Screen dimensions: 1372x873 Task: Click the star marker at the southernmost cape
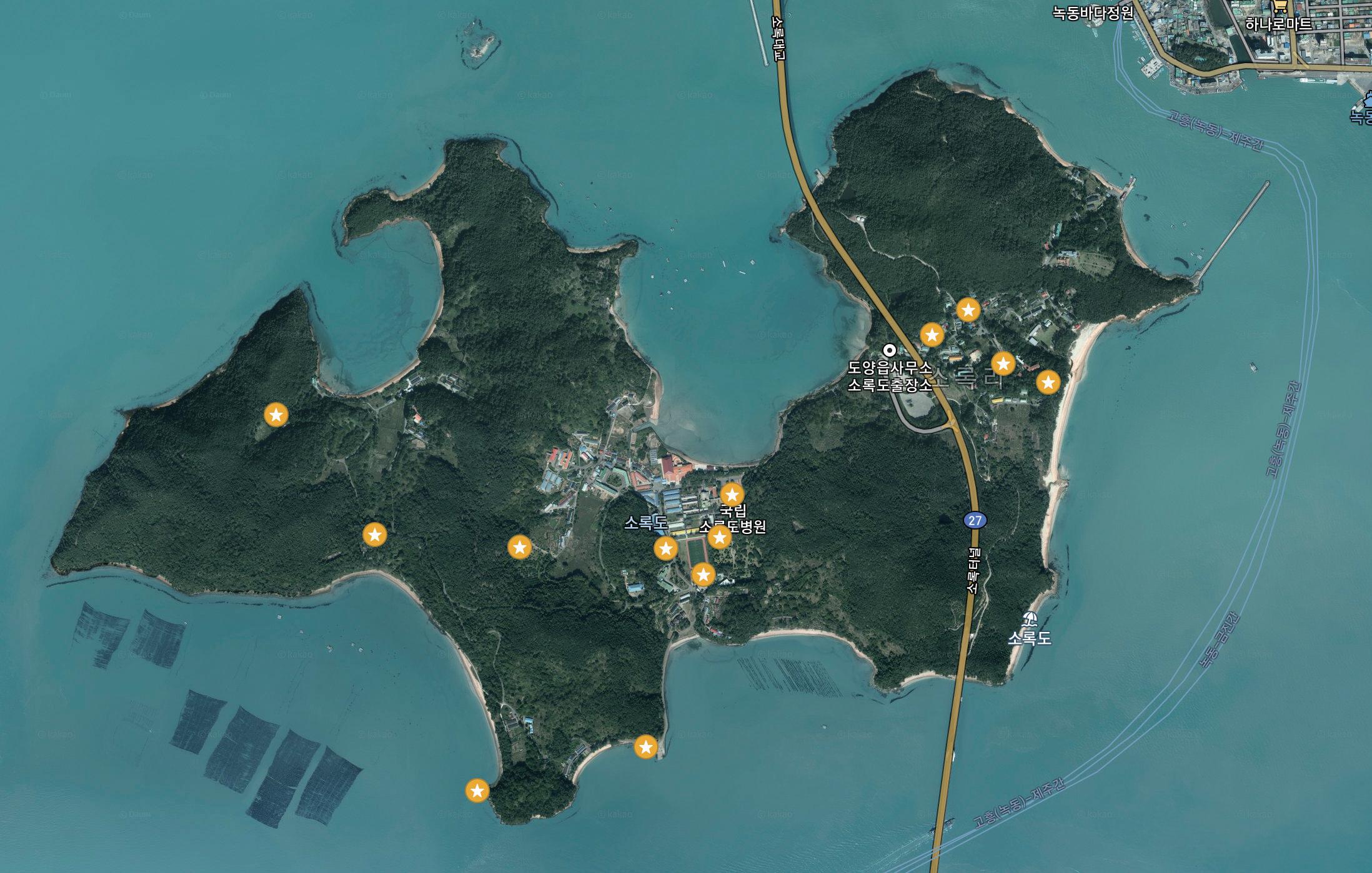(477, 791)
